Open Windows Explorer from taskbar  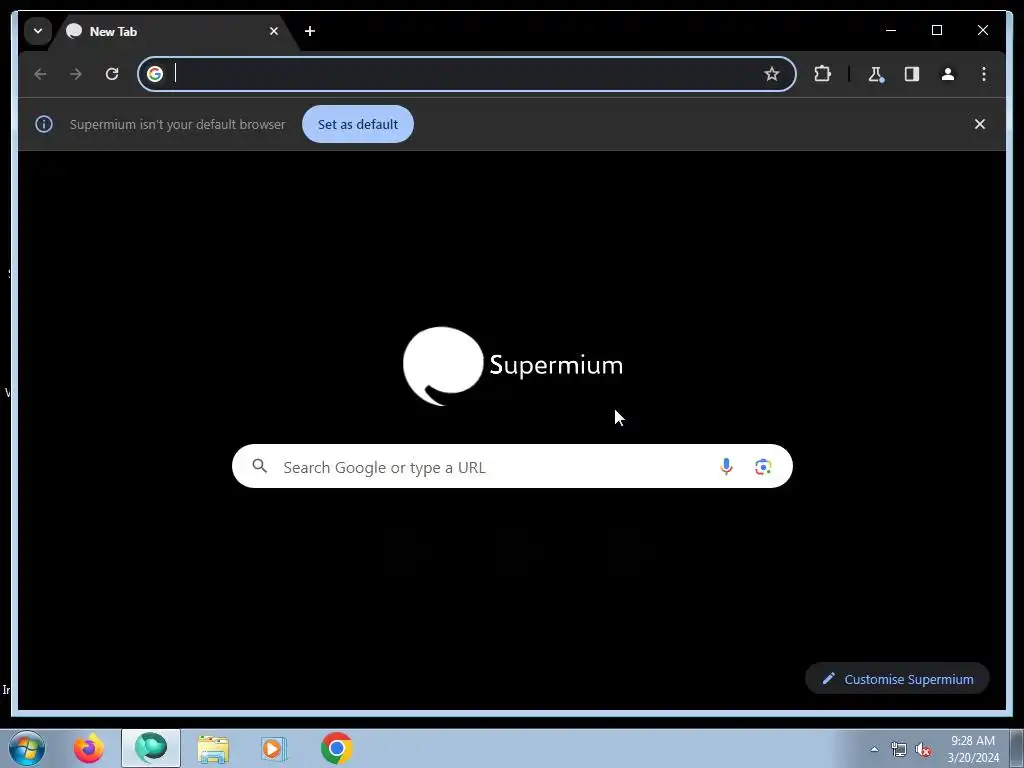[213, 749]
